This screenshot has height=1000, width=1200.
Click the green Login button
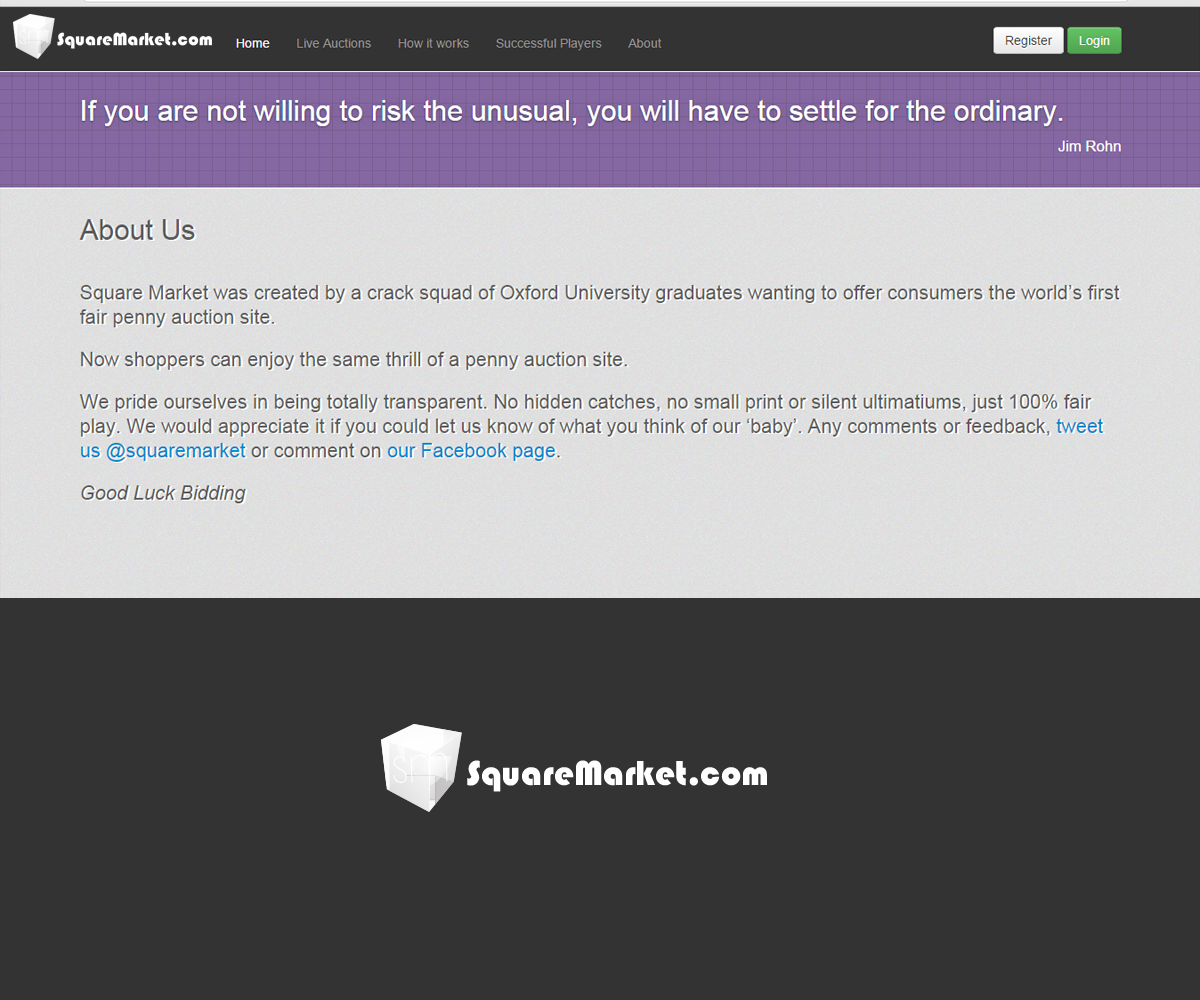click(x=1094, y=40)
